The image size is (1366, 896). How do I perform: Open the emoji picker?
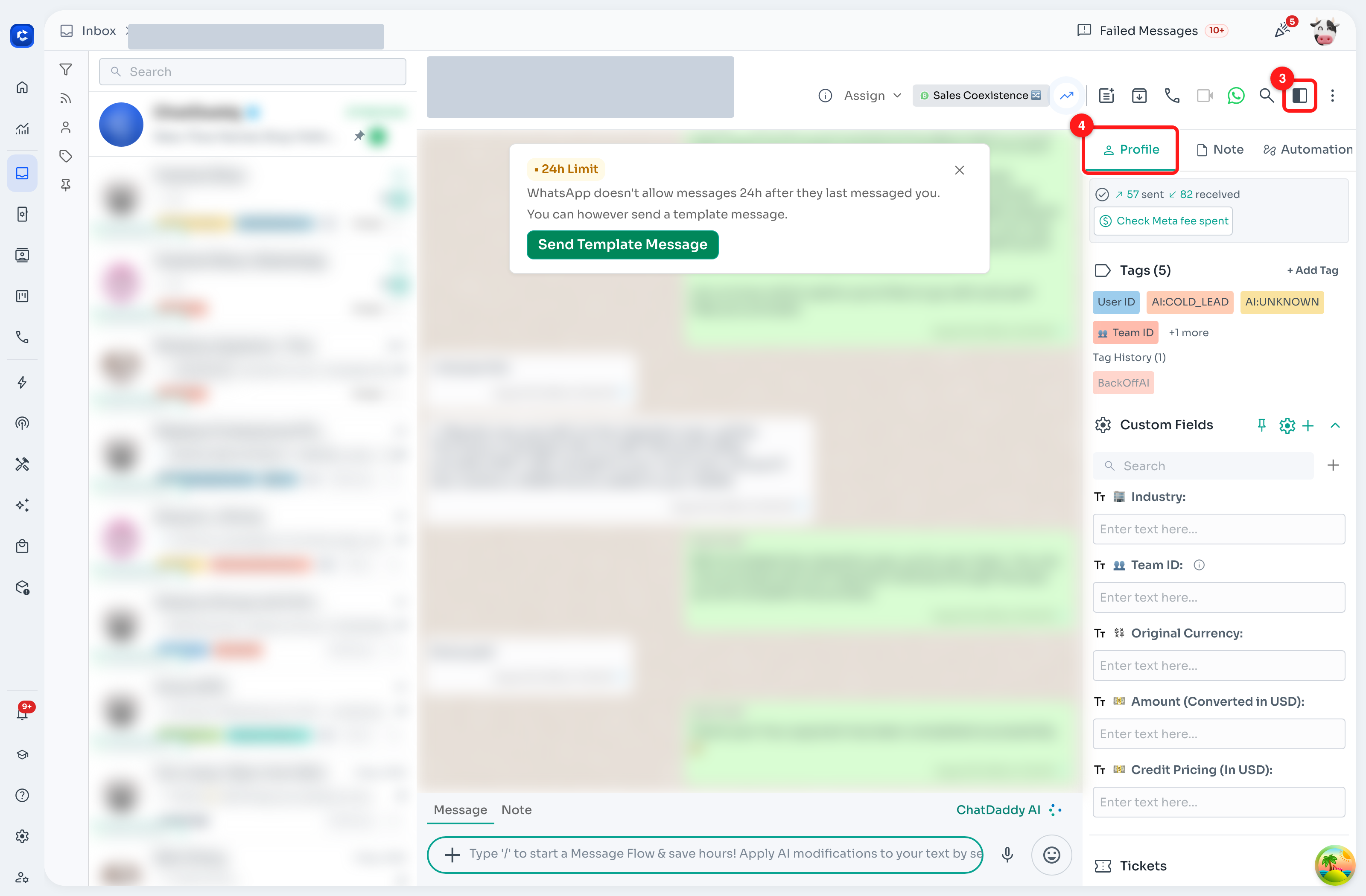pos(1051,855)
